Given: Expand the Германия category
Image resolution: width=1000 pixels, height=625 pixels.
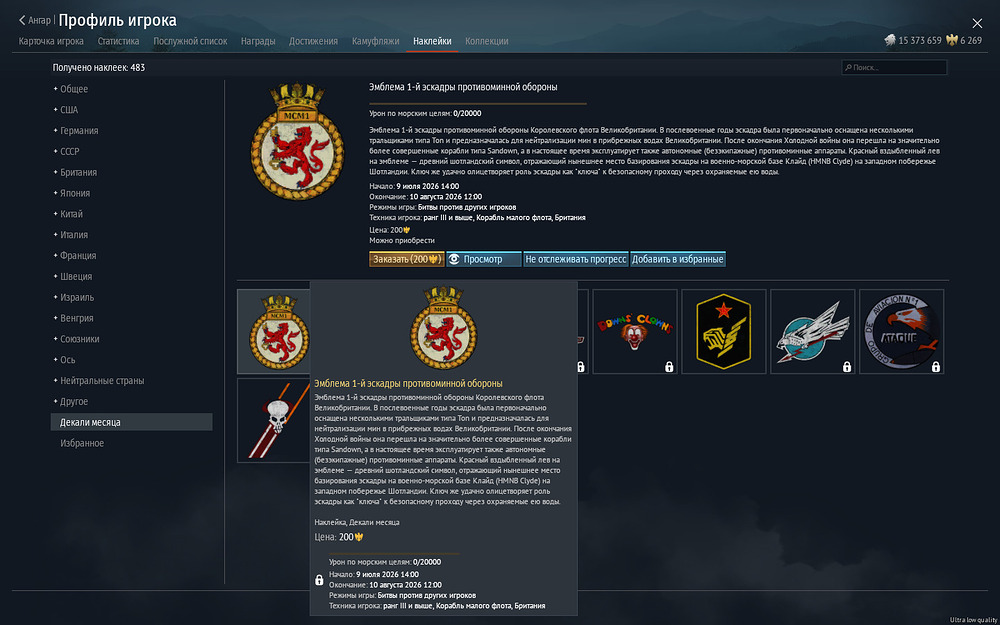Looking at the screenshot, I should pyautogui.click(x=76, y=131).
